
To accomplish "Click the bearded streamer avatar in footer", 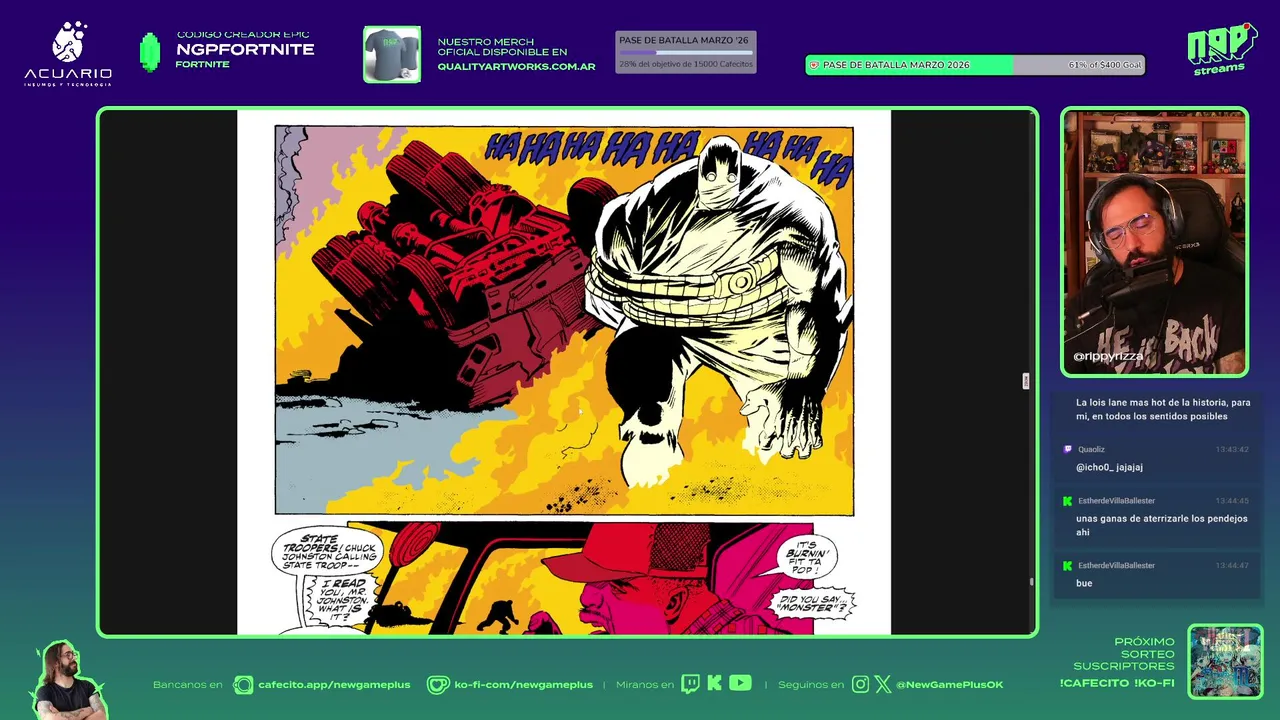I will [x=68, y=680].
